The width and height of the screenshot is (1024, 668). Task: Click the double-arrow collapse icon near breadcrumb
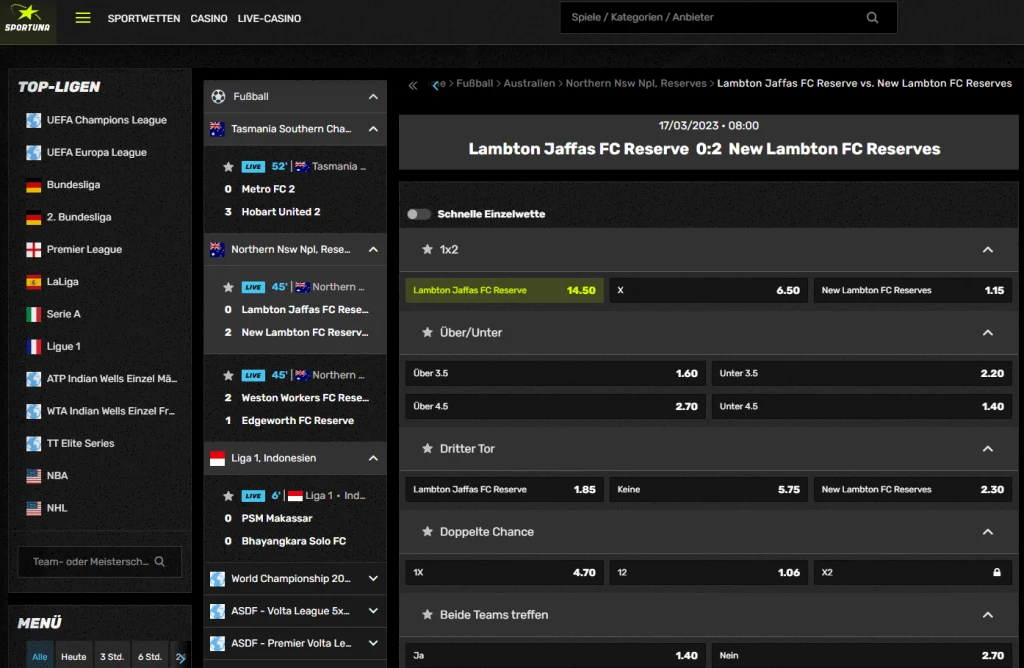(413, 86)
